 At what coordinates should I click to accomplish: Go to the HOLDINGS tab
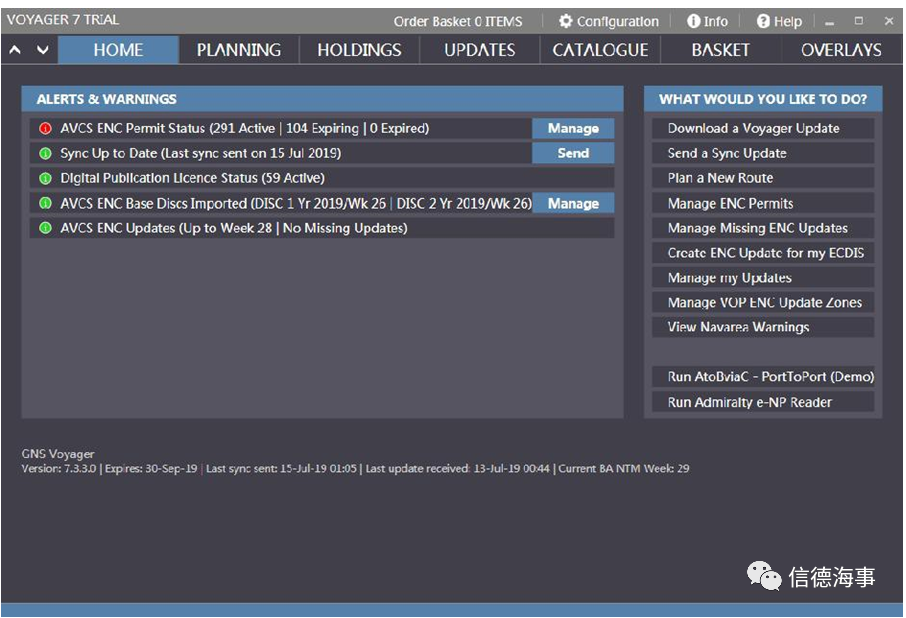pos(359,50)
